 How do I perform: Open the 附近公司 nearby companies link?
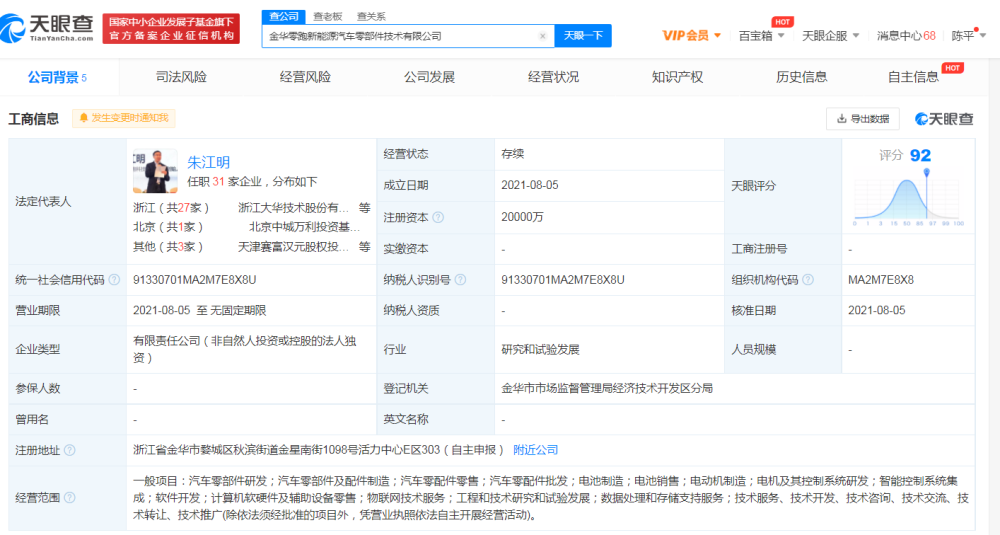[x=536, y=450]
